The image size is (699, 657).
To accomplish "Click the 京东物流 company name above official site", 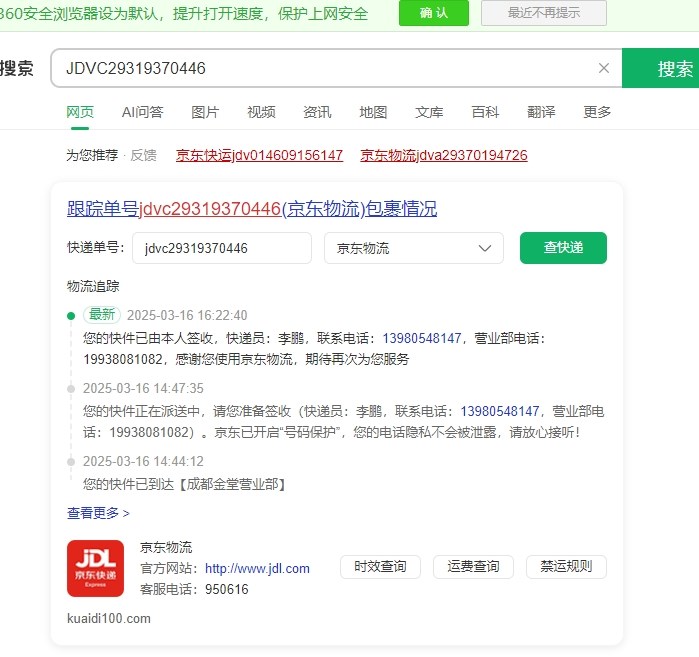I will point(166,547).
